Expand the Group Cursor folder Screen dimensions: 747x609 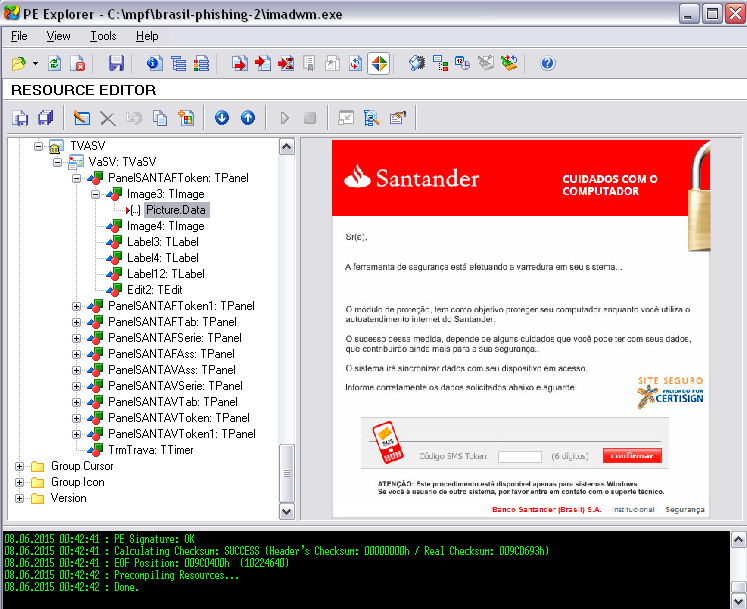[19, 467]
